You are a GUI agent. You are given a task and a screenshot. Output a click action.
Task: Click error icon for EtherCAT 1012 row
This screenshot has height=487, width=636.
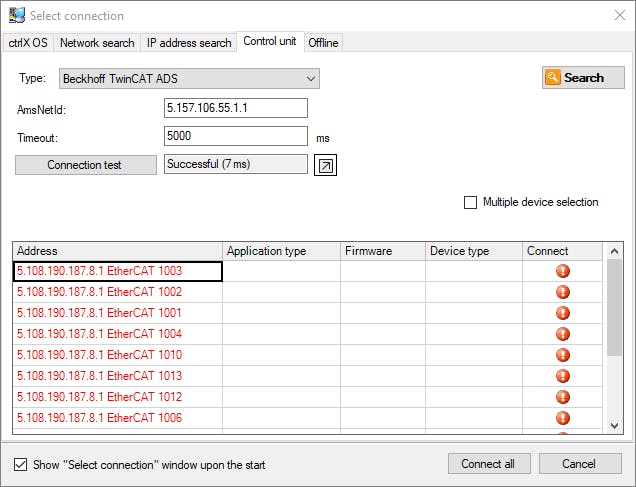[x=562, y=397]
